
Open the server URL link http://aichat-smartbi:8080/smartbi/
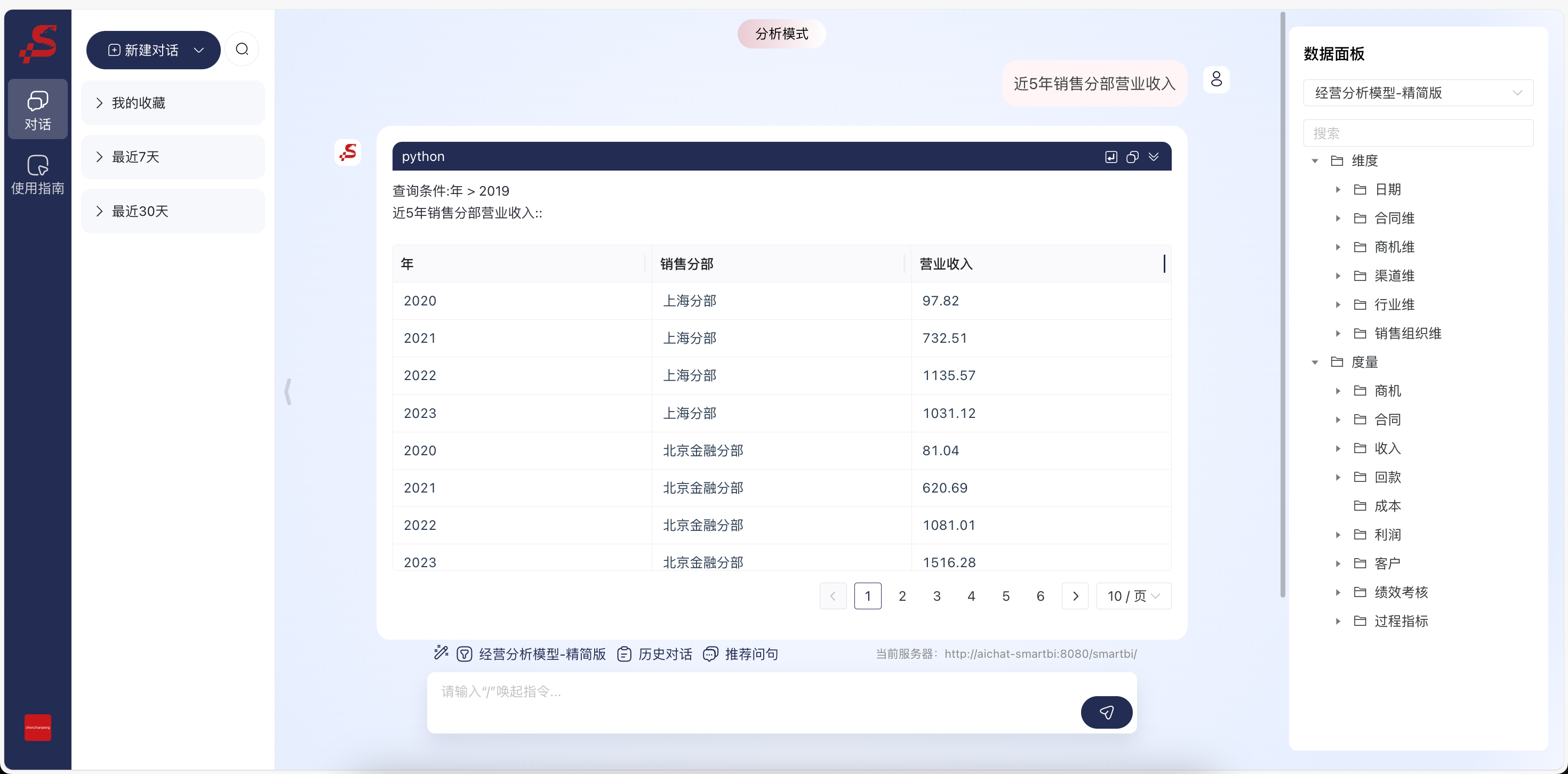pyautogui.click(x=1040, y=654)
